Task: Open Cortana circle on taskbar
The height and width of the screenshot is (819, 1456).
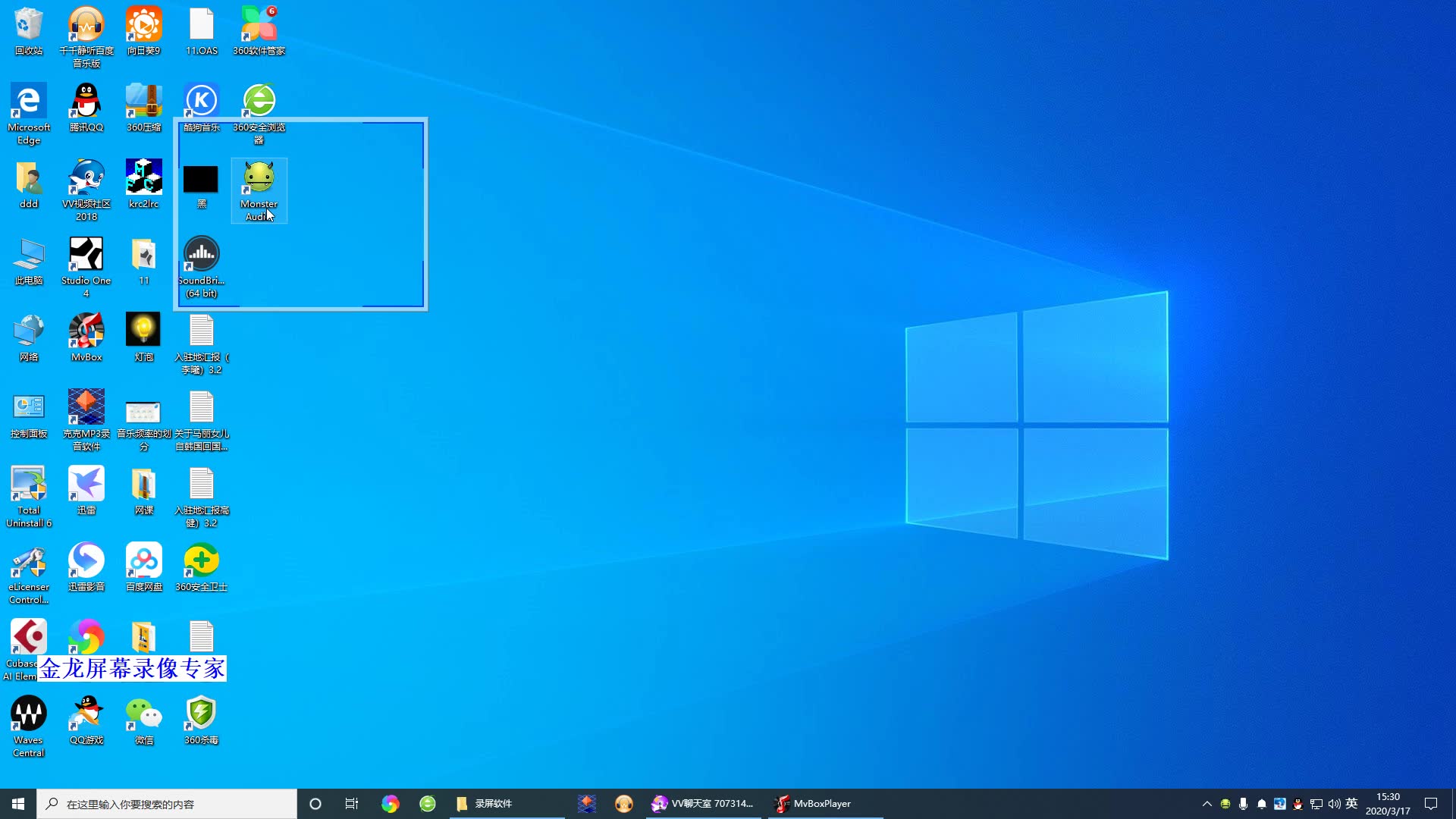Action: click(315, 804)
